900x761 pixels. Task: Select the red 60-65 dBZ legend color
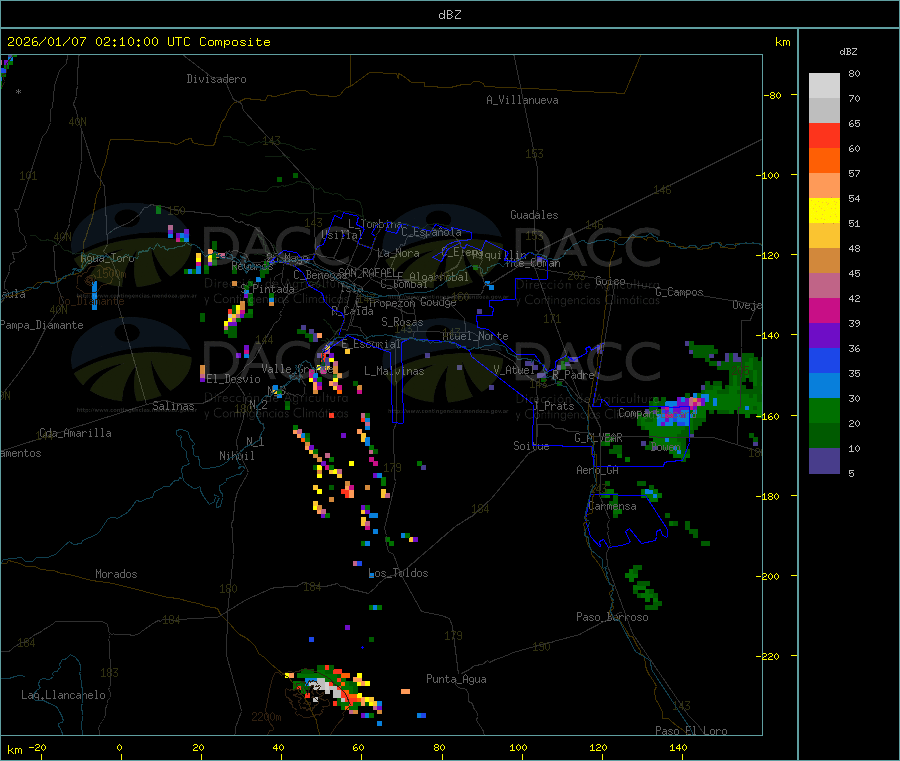(x=824, y=135)
